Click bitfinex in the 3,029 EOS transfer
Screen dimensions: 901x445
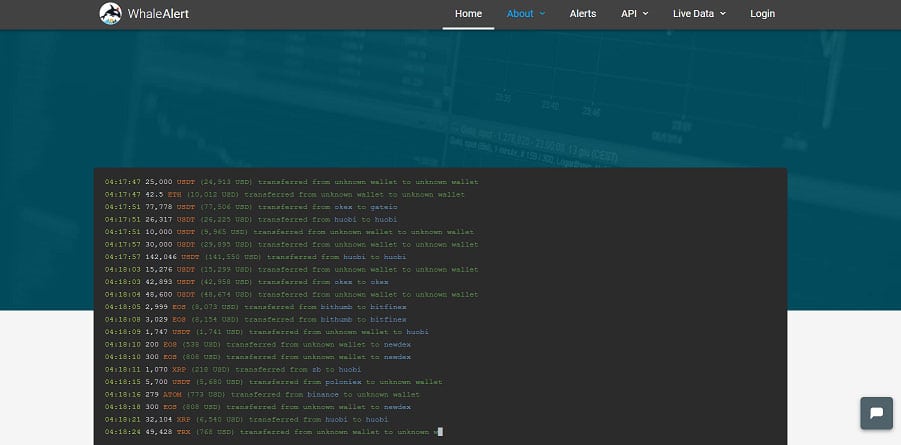point(387,319)
